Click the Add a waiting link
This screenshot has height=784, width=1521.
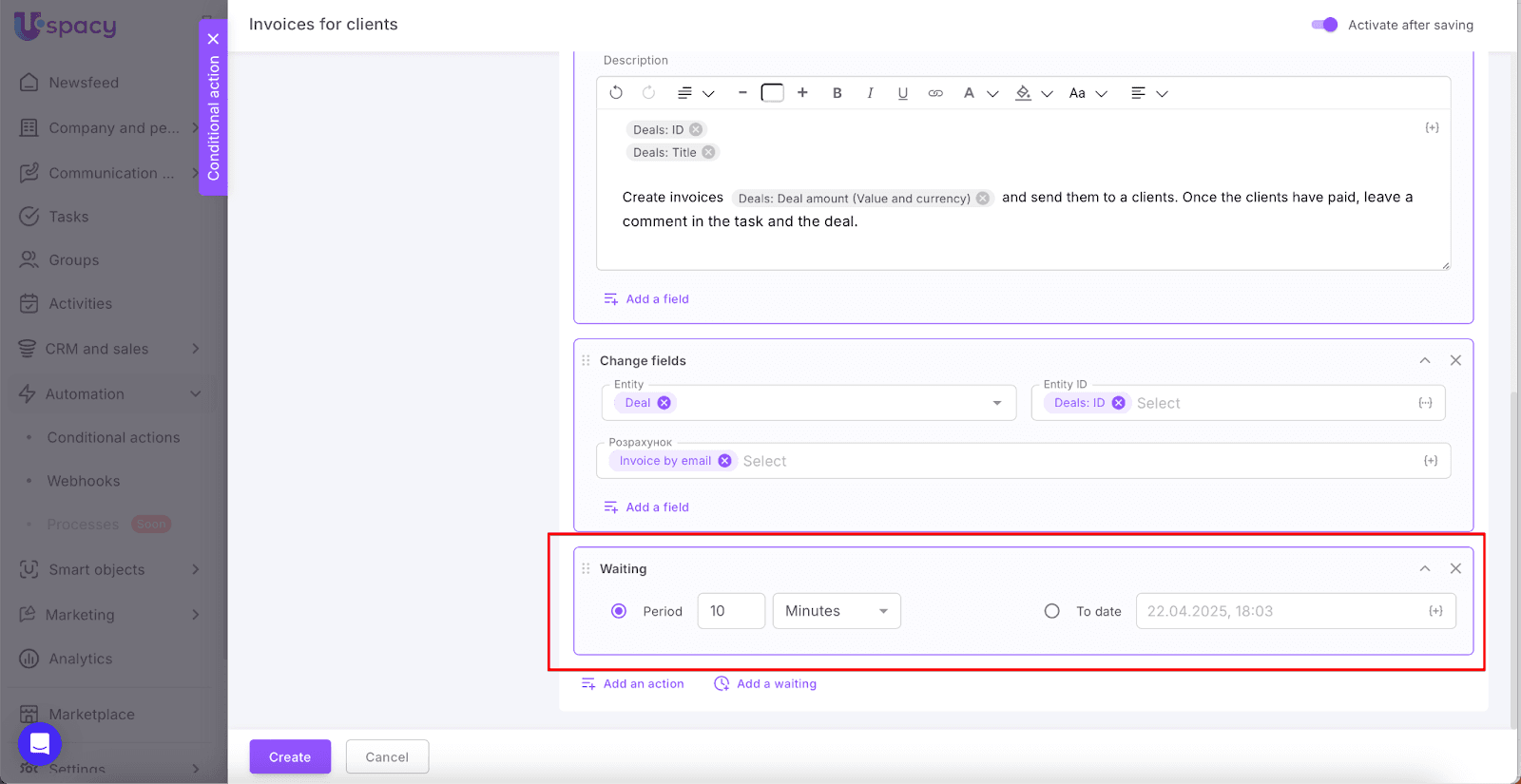tap(765, 683)
